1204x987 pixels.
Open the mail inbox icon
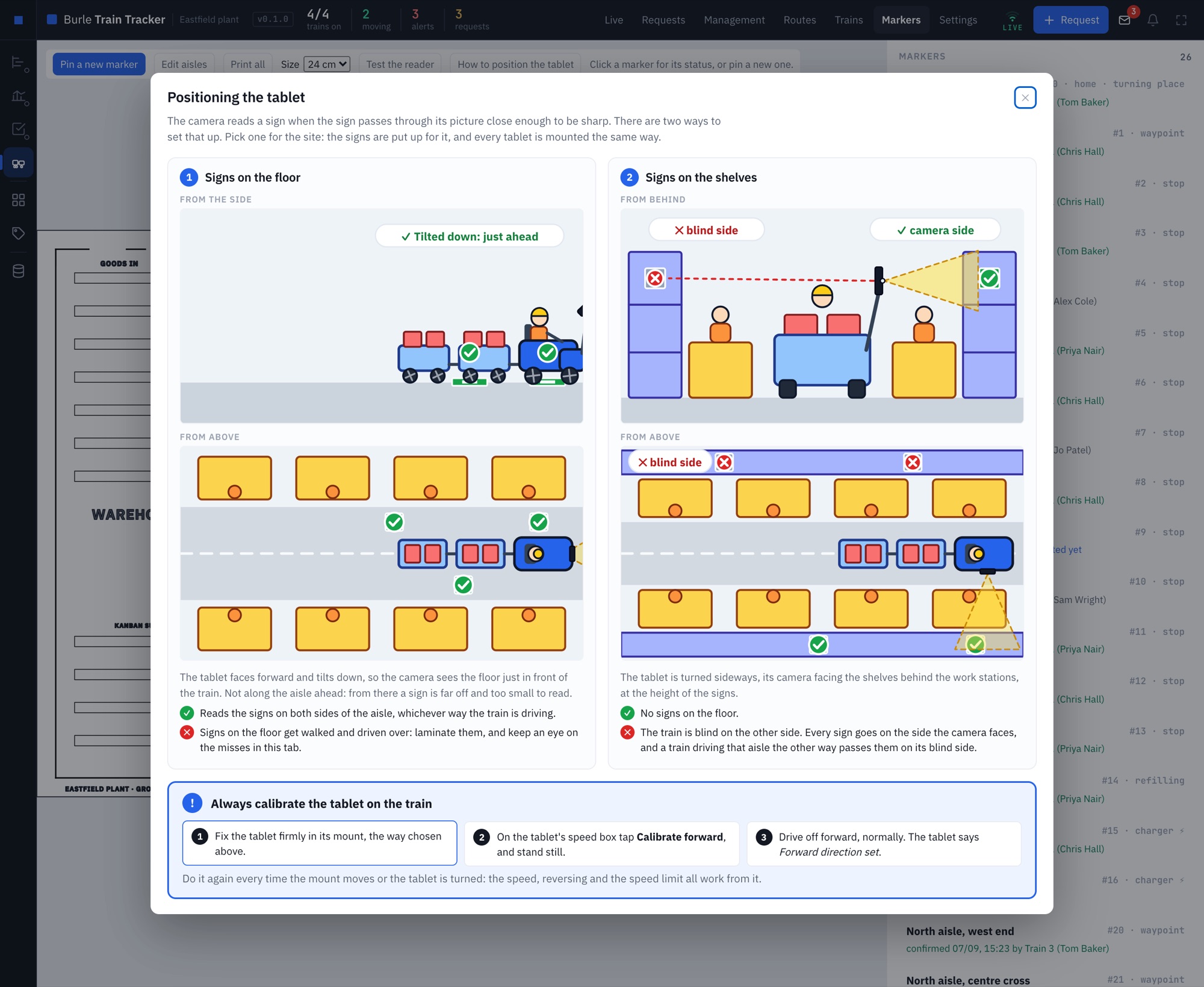pos(1125,20)
